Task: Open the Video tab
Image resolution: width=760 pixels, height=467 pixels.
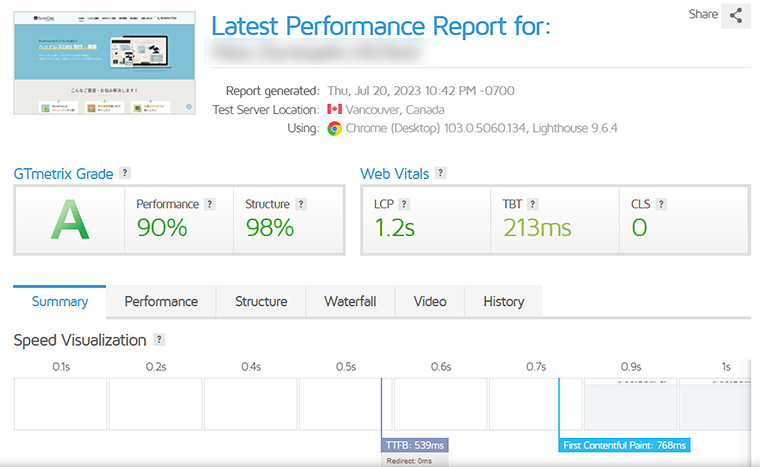Action: (x=430, y=302)
